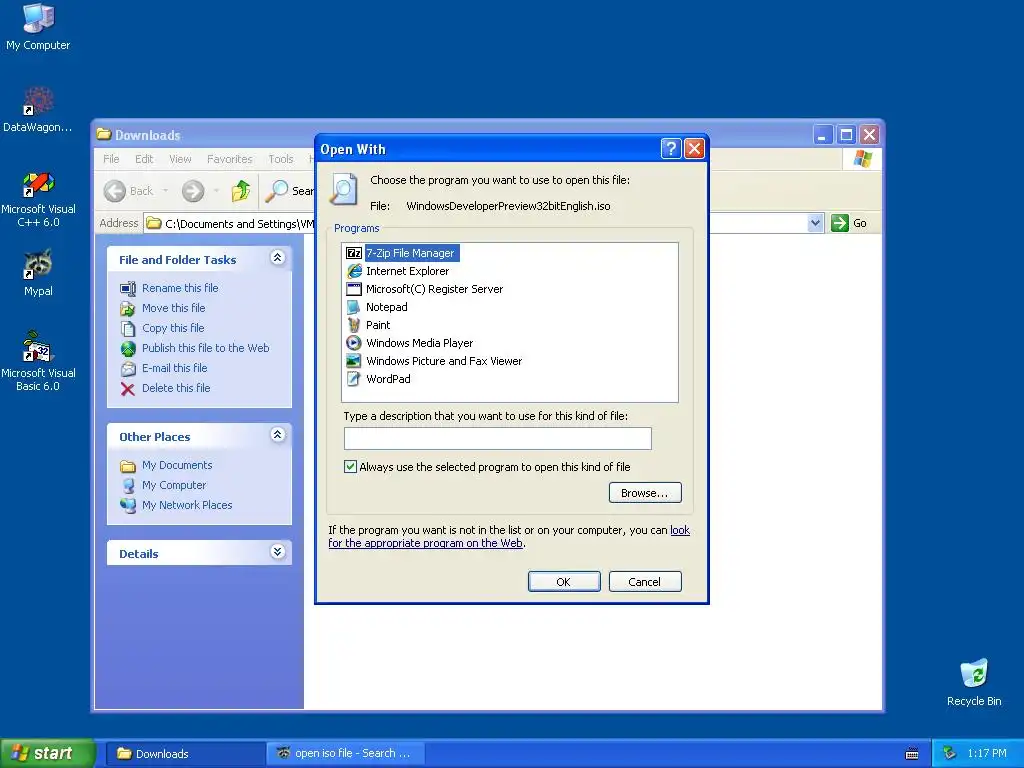Open Microsoft Visual Basic 6.0 shortcut
The width and height of the screenshot is (1024, 768).
click(38, 361)
